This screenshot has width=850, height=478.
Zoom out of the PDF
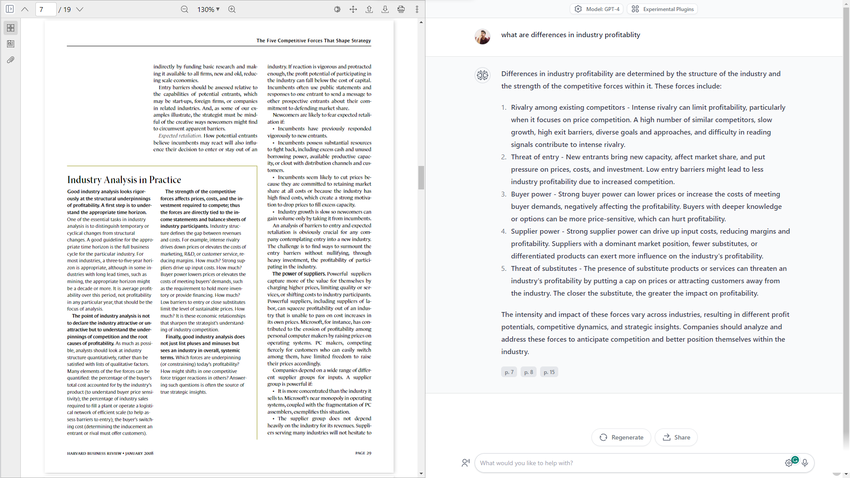pyautogui.click(x=184, y=9)
